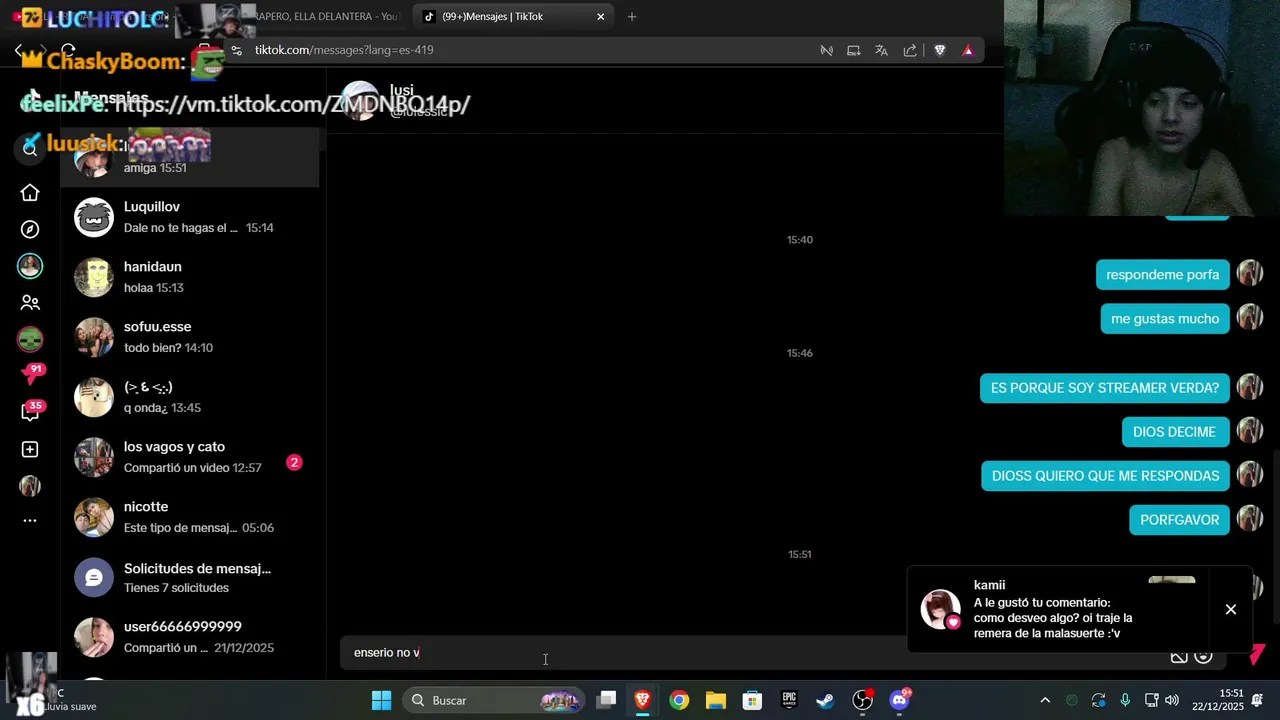Click the send message arrow icon
This screenshot has height=720, width=1280.
coord(1257,655)
